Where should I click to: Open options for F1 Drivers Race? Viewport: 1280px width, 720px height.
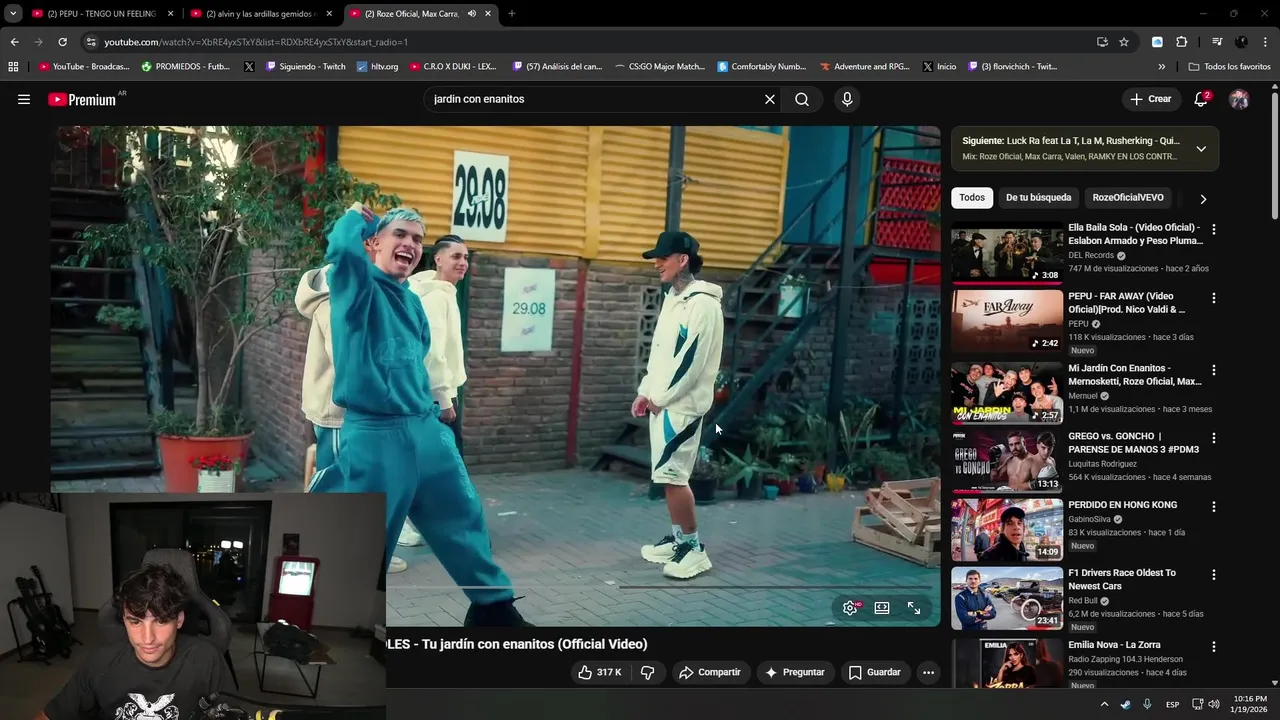coord(1213,575)
